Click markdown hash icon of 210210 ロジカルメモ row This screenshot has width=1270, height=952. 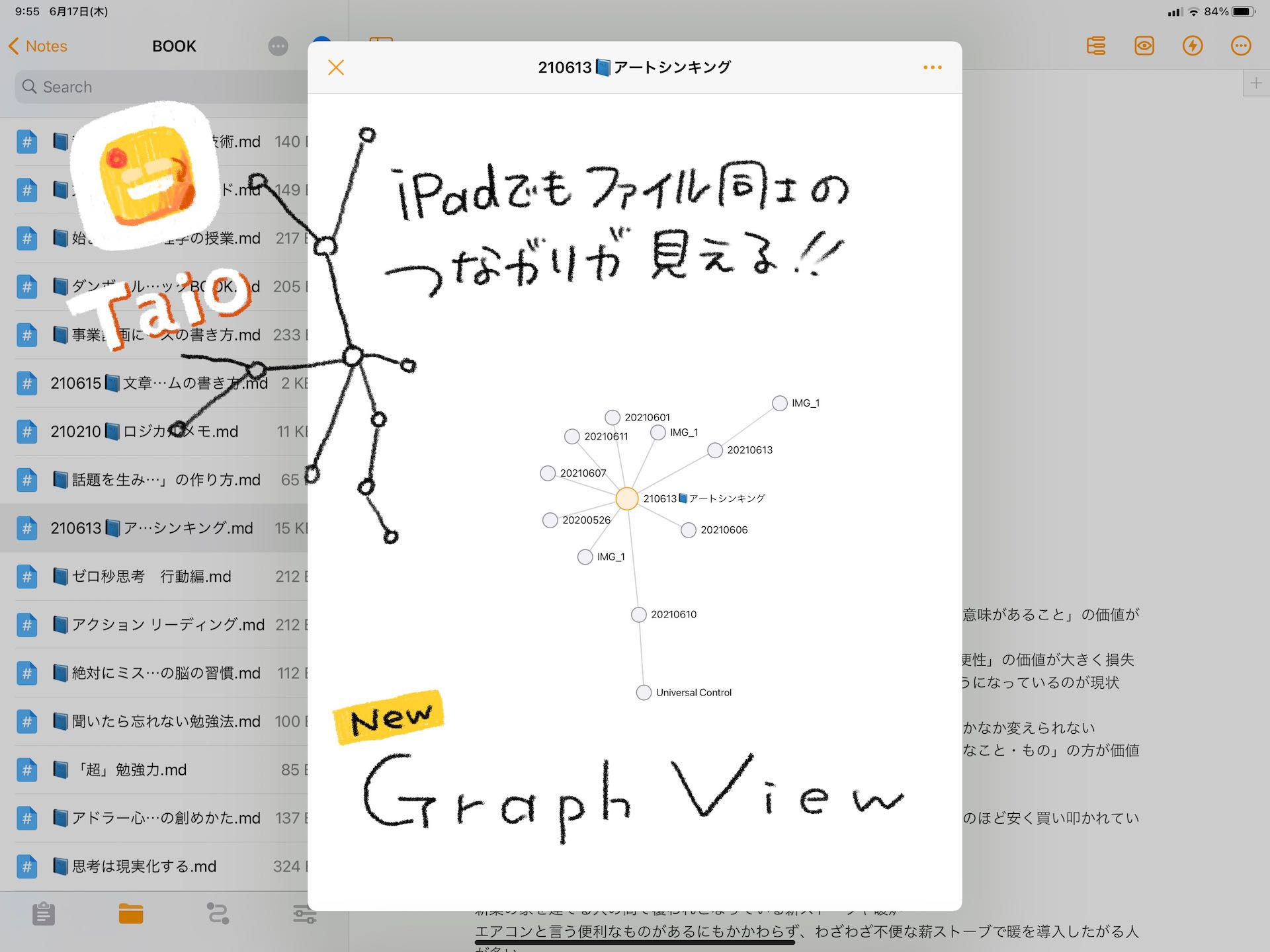click(26, 432)
